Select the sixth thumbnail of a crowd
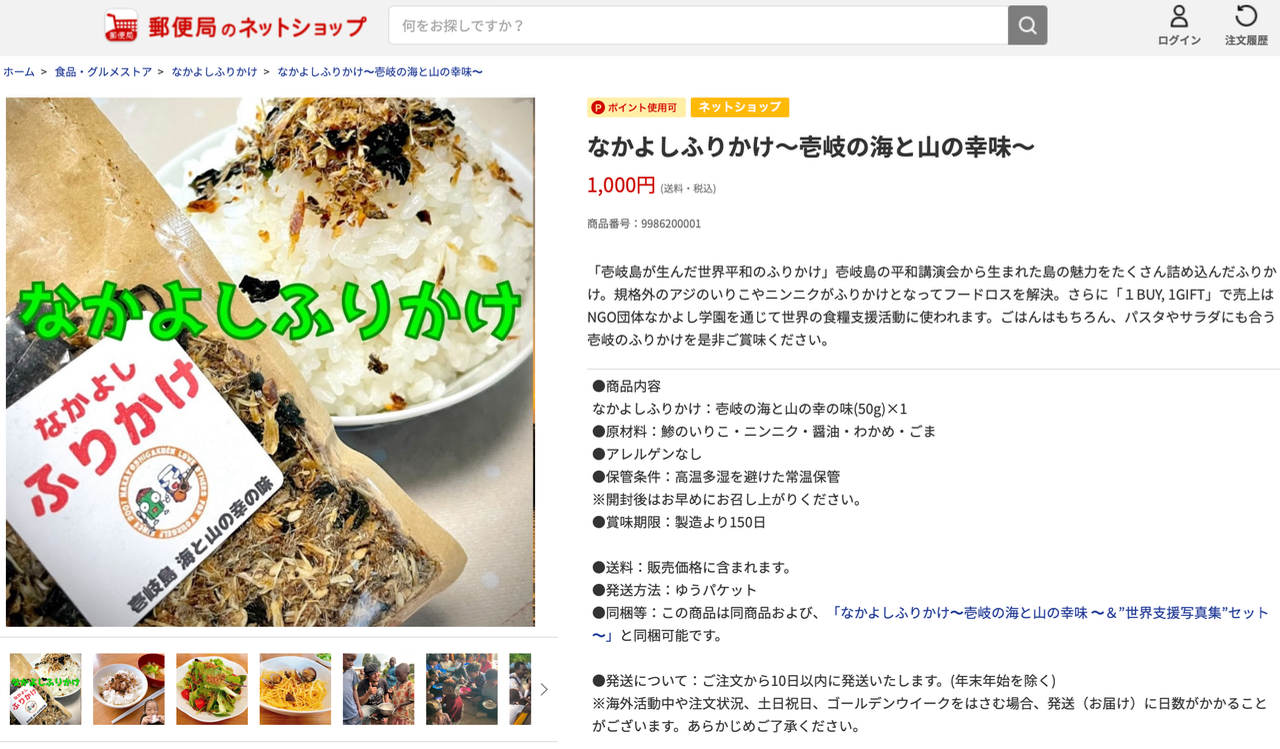This screenshot has width=1280, height=749. tap(461, 689)
